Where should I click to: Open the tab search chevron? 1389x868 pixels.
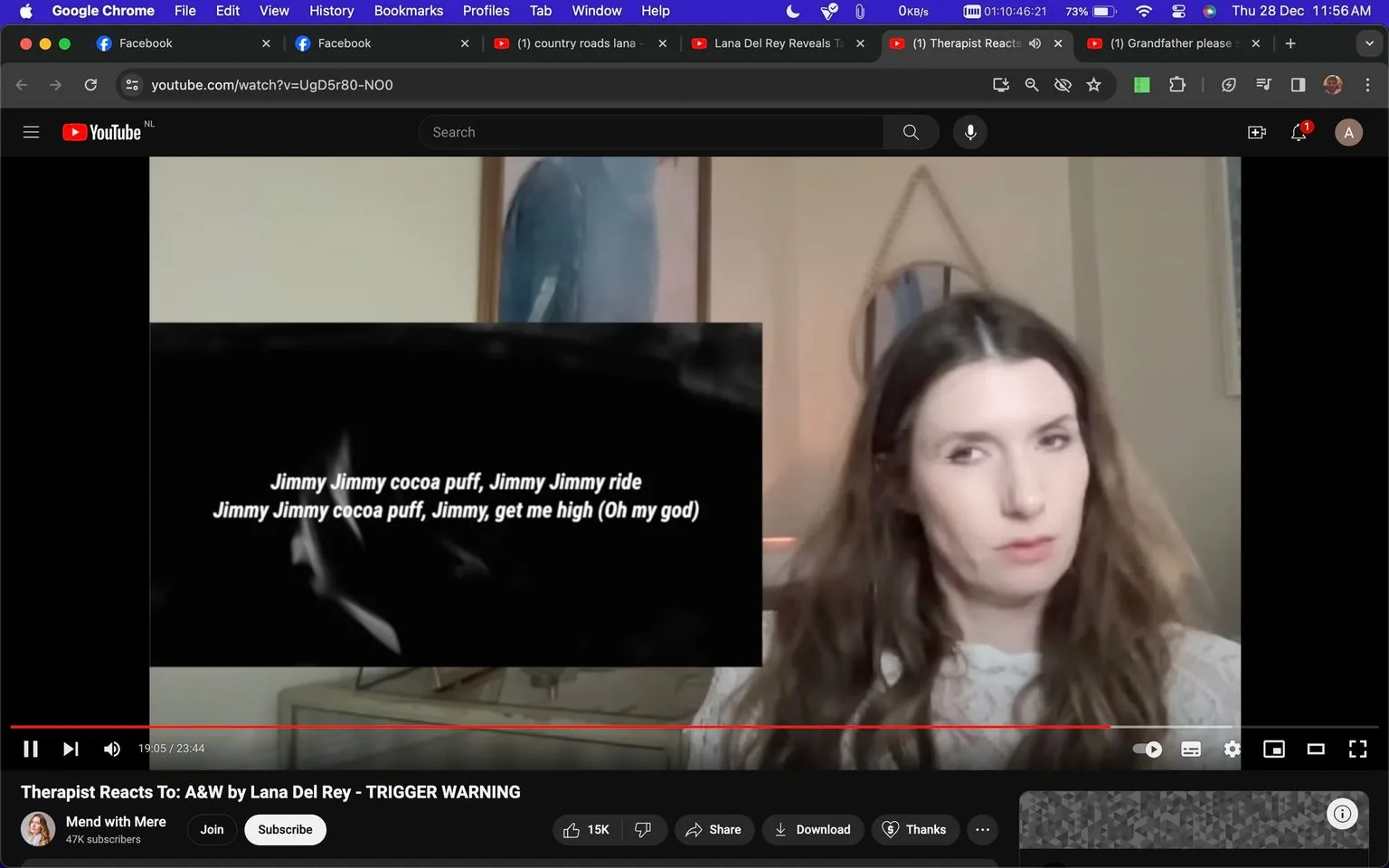point(1369,42)
